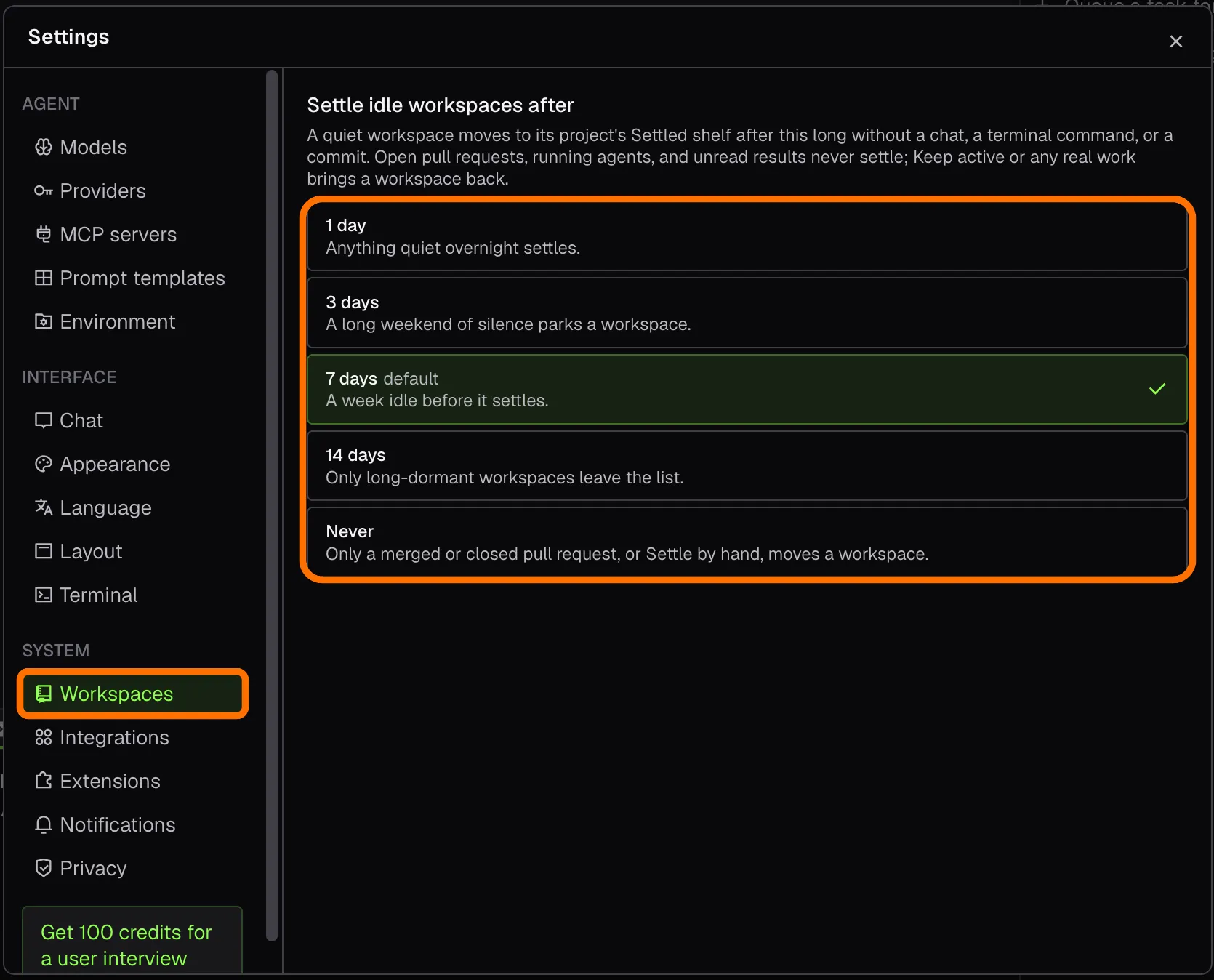This screenshot has height=980, width=1214.
Task: Click the Environment folder icon
Action: (44, 321)
